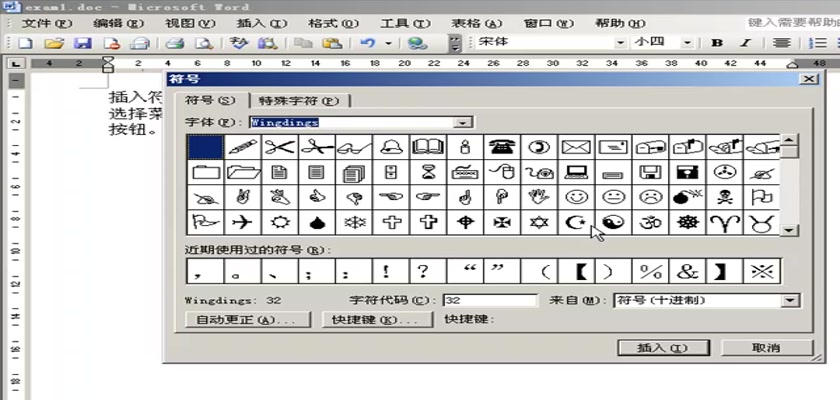Open the 编辑 menu
This screenshot has width=840, height=400.
coord(118,24)
